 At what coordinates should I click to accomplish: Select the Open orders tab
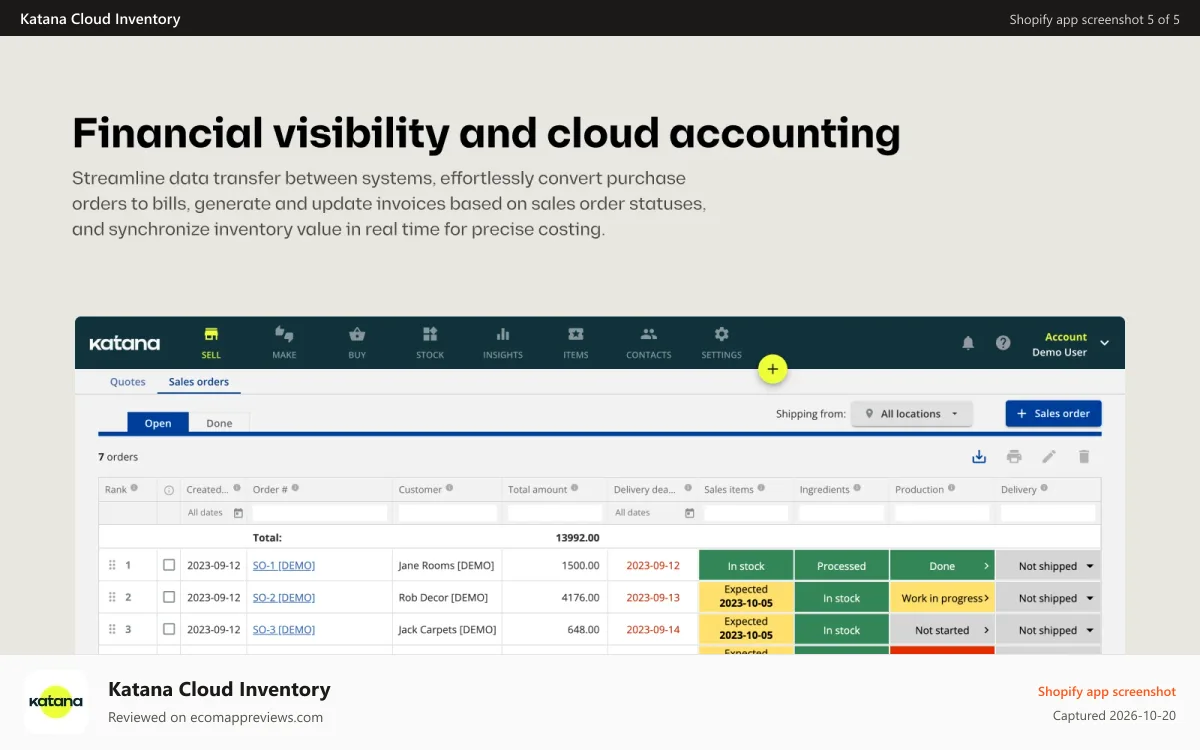pyautogui.click(x=158, y=423)
